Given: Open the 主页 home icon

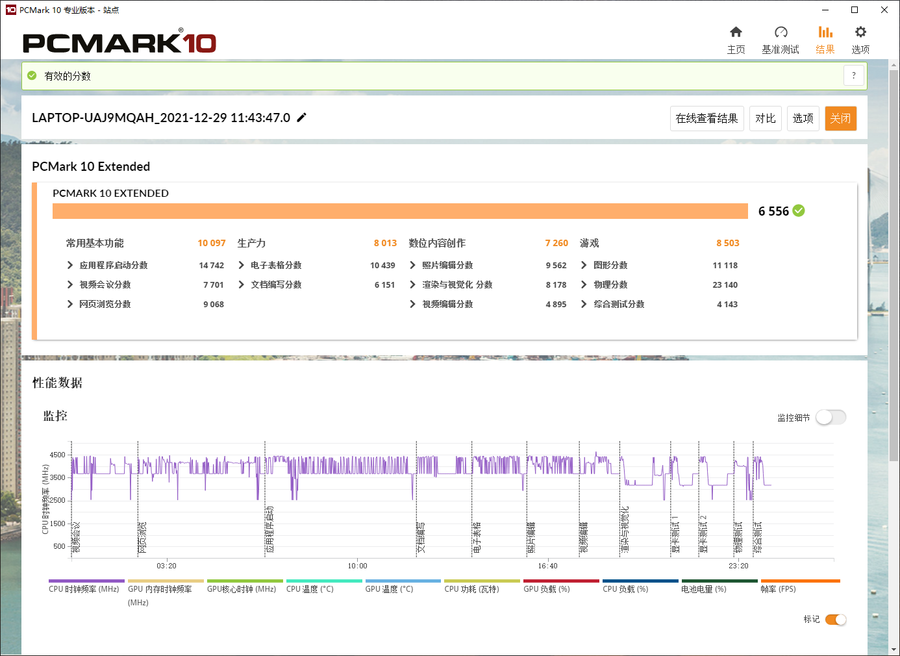Looking at the screenshot, I should [x=736, y=32].
